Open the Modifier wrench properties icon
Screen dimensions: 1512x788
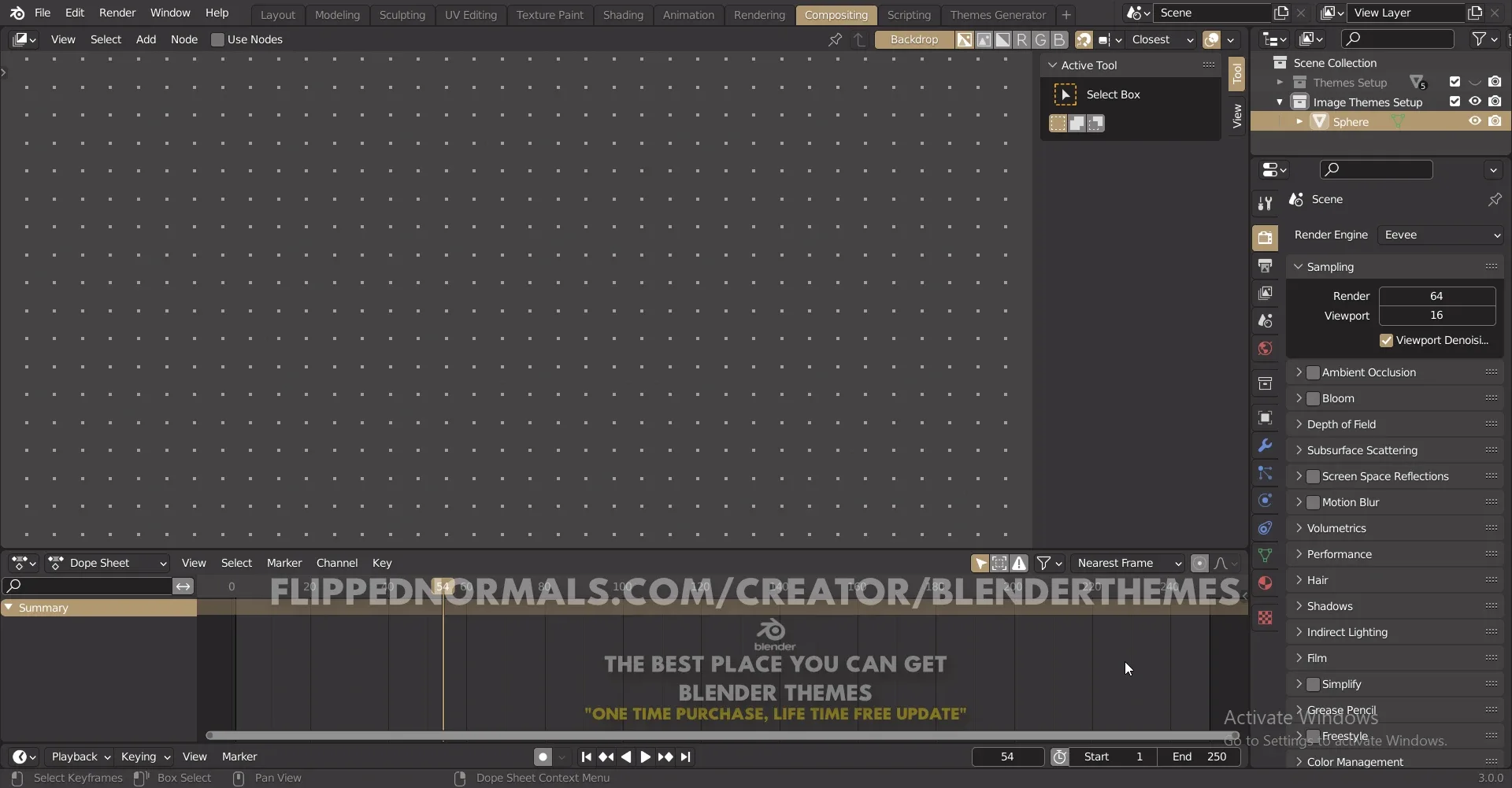click(1265, 445)
